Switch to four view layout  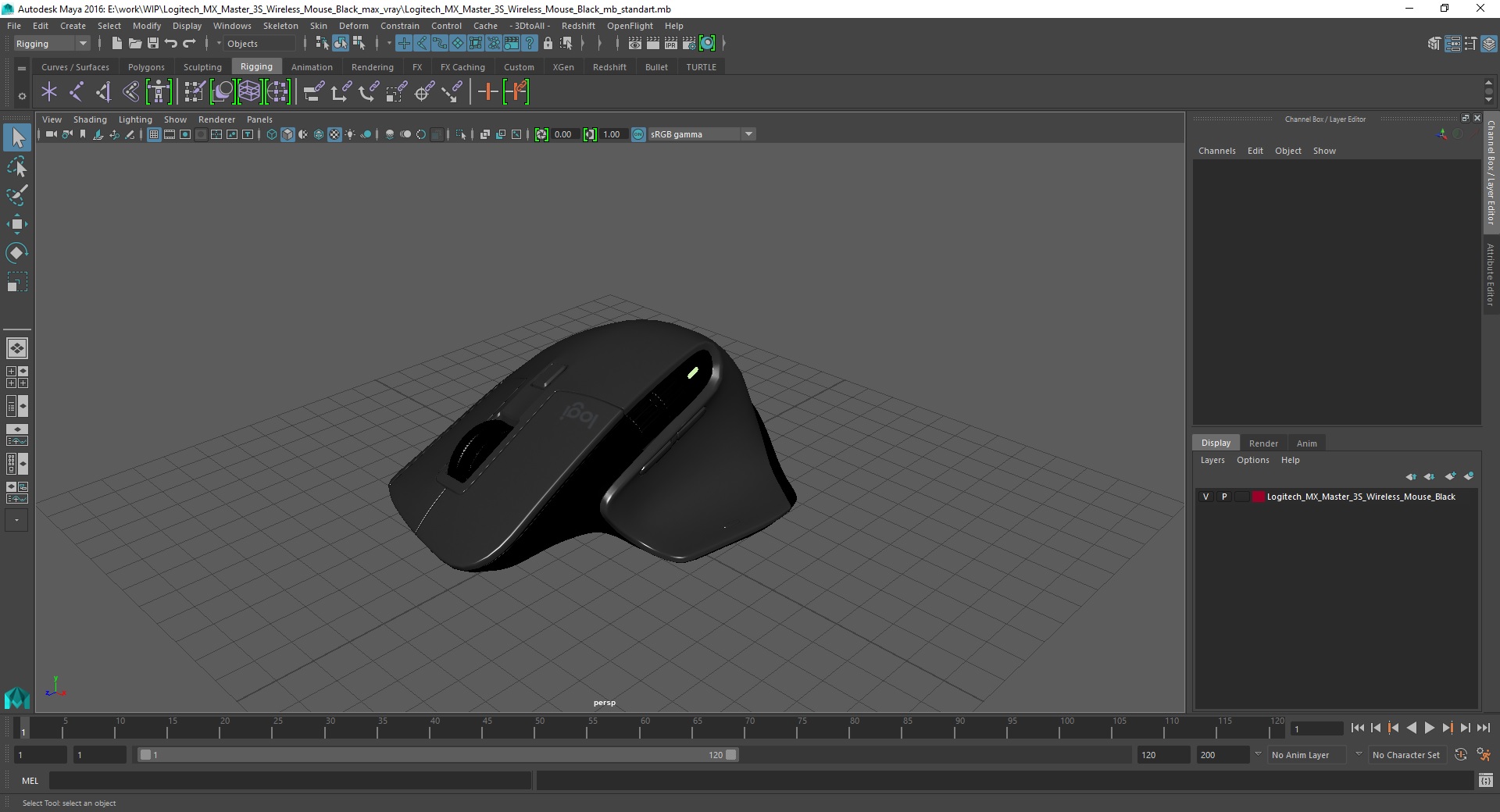tap(17, 377)
